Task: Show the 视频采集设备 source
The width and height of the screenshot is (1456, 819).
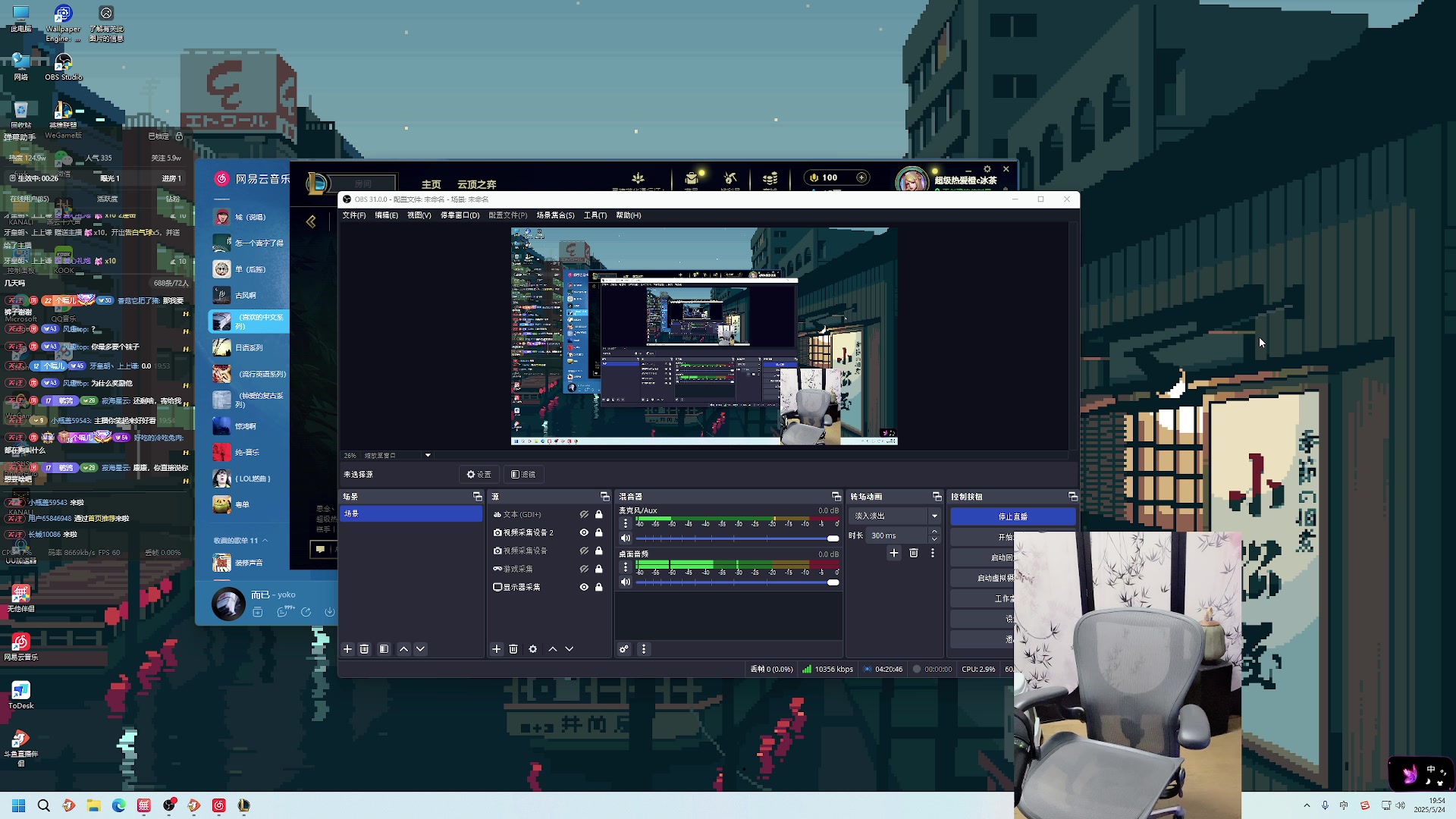Action: point(584,551)
